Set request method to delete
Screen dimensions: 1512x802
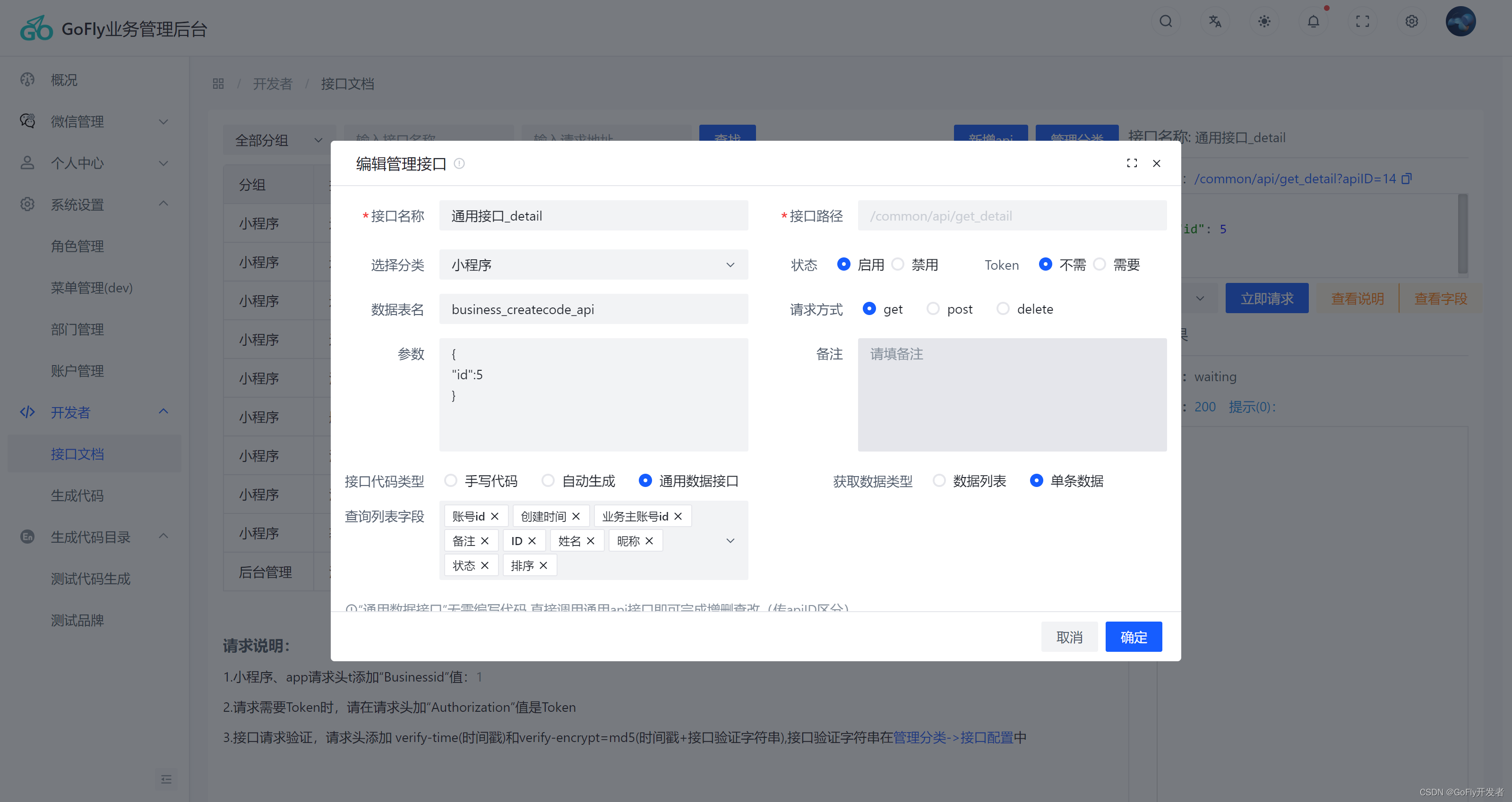[1003, 308]
